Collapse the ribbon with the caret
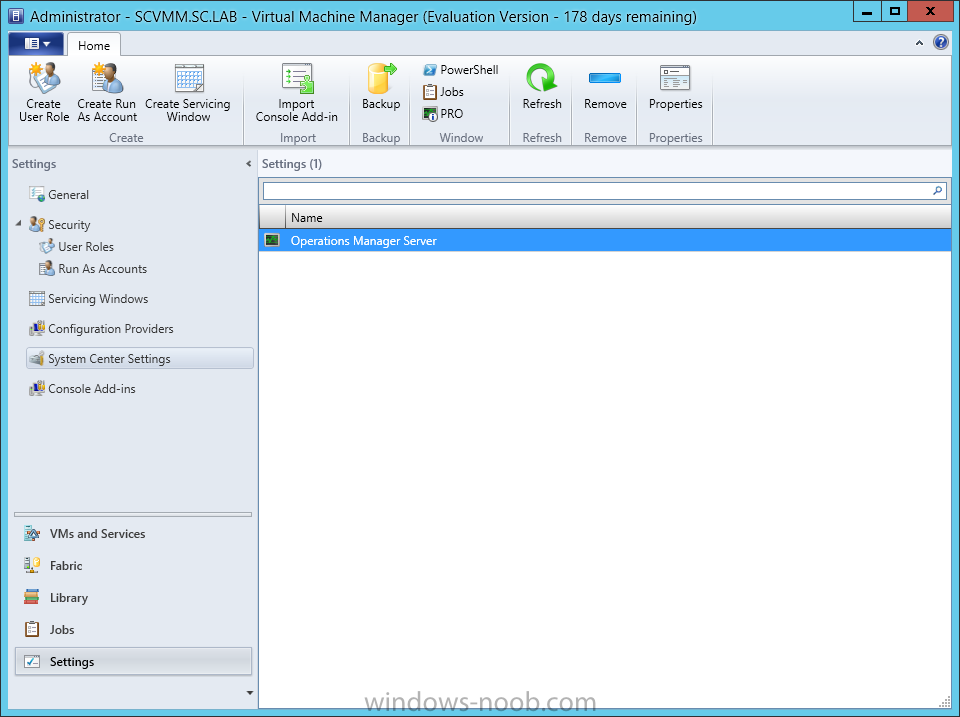 (x=919, y=43)
